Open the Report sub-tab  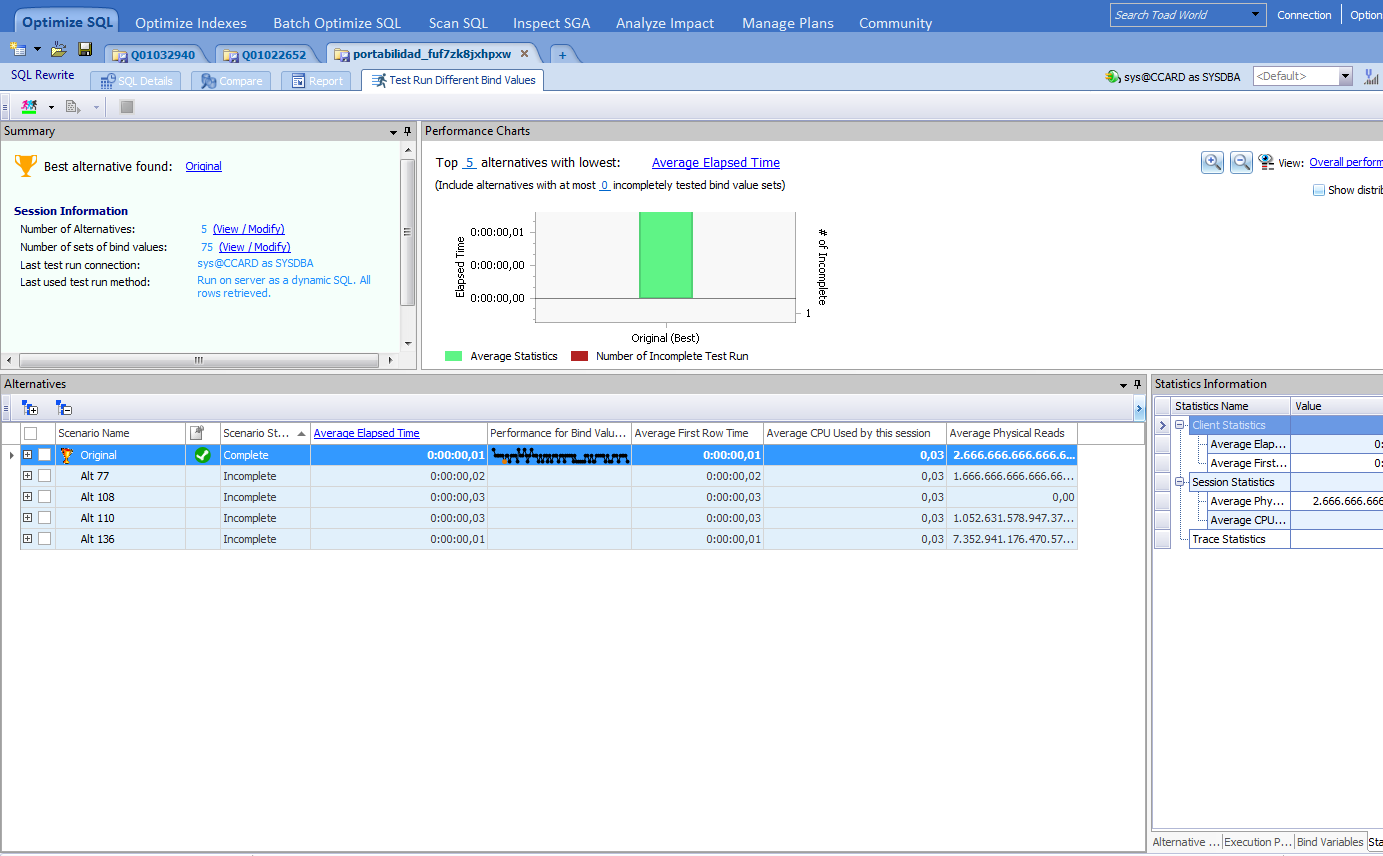317,81
